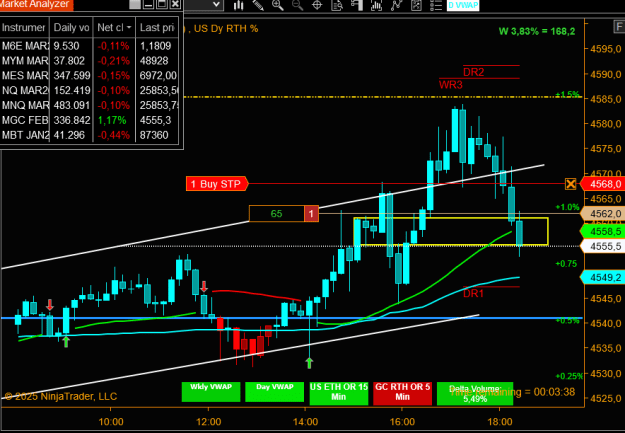
Task: Open the data box document icon
Action: [337, 5]
